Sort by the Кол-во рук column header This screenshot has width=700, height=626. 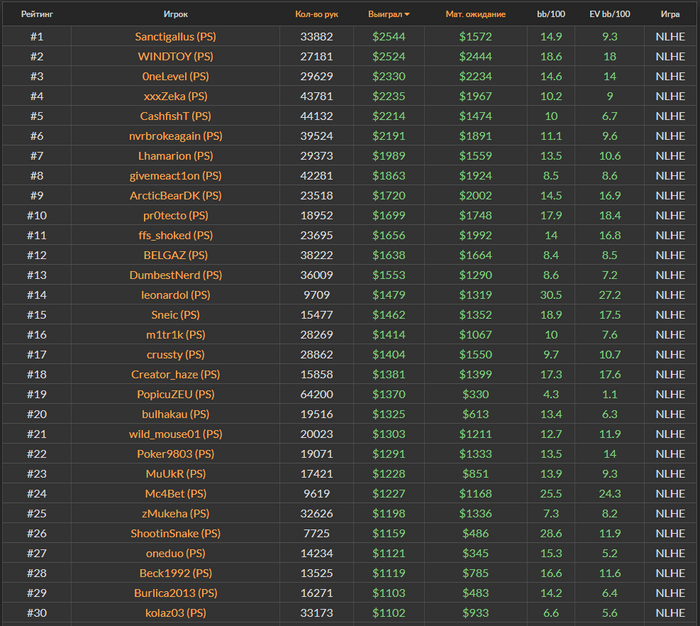pos(316,15)
